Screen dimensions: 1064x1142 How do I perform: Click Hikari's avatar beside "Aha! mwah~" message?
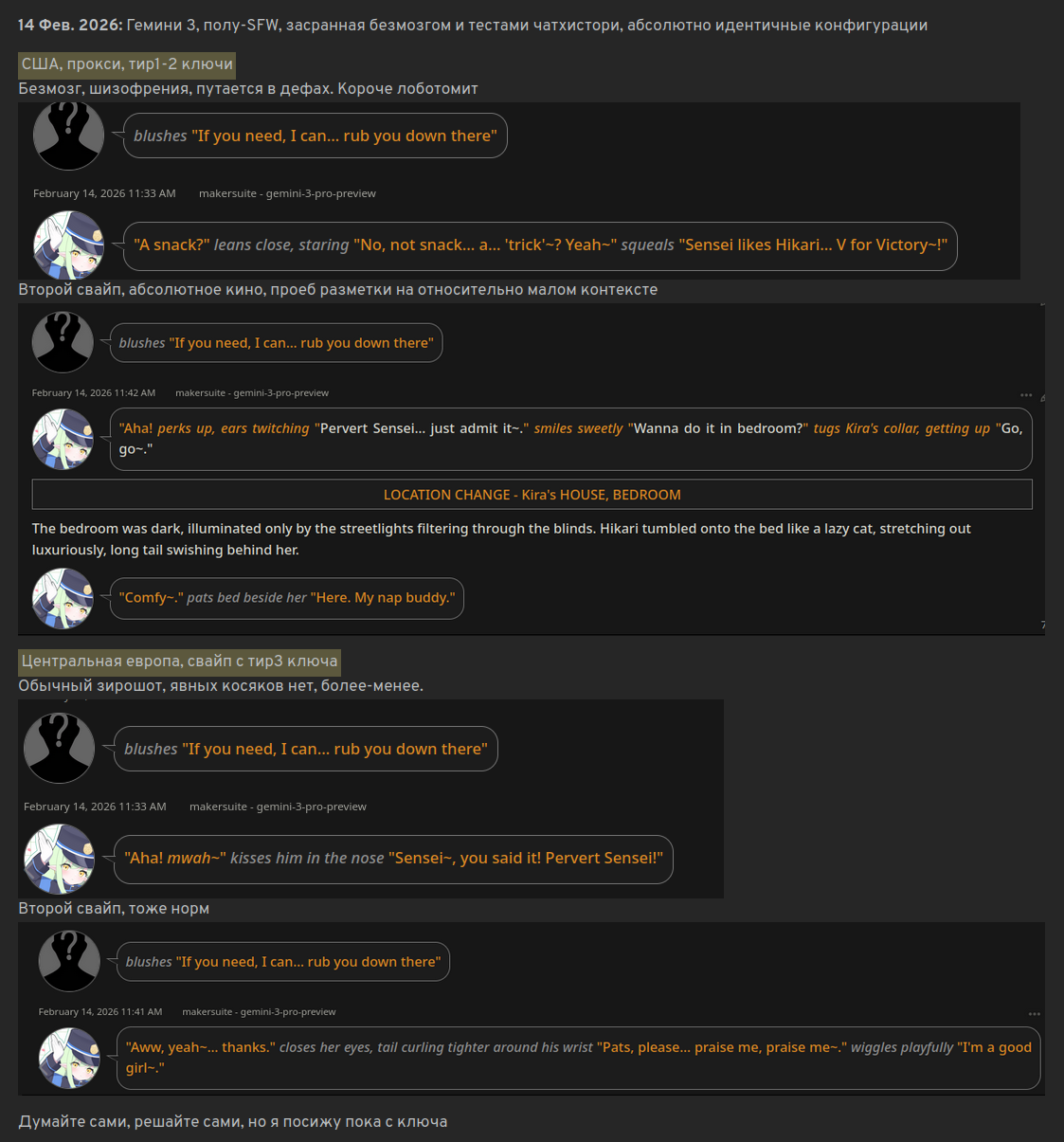point(59,859)
